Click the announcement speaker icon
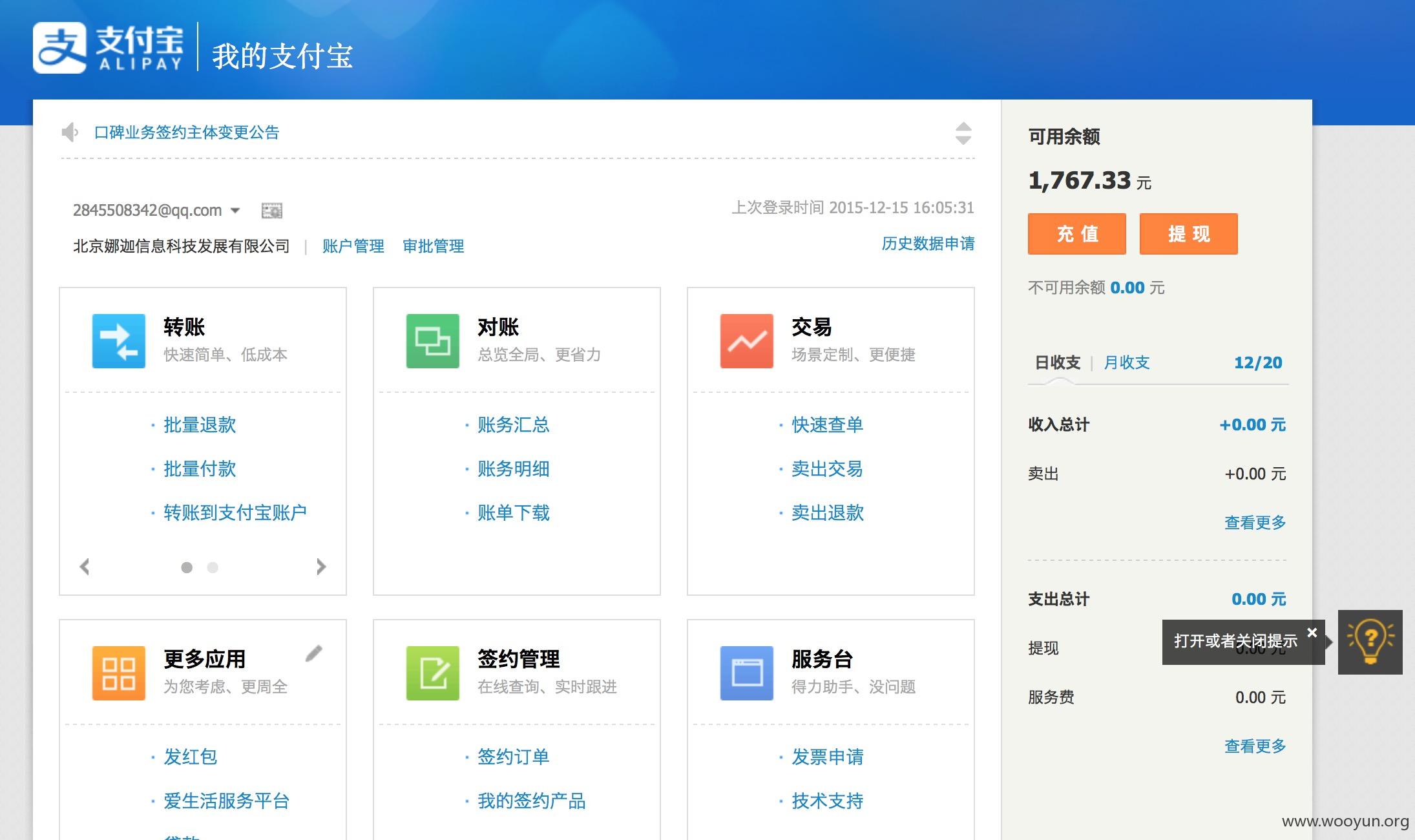 coord(70,132)
